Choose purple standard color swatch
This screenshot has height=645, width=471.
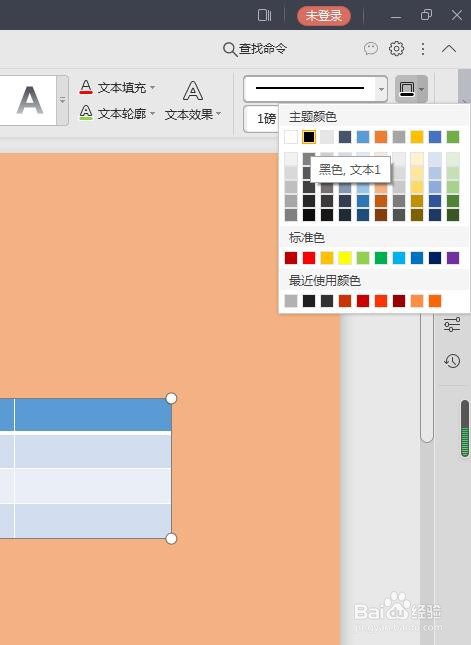[453, 258]
